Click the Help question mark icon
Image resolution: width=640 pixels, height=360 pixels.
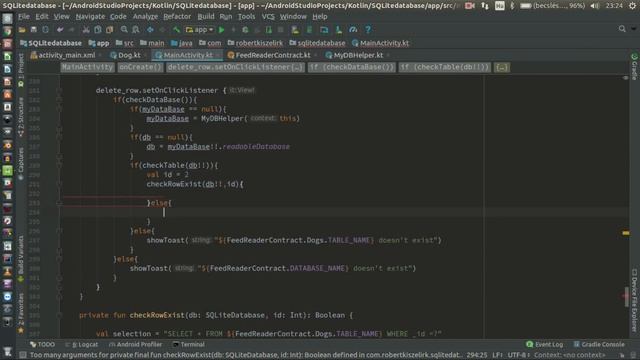click(x=368, y=30)
